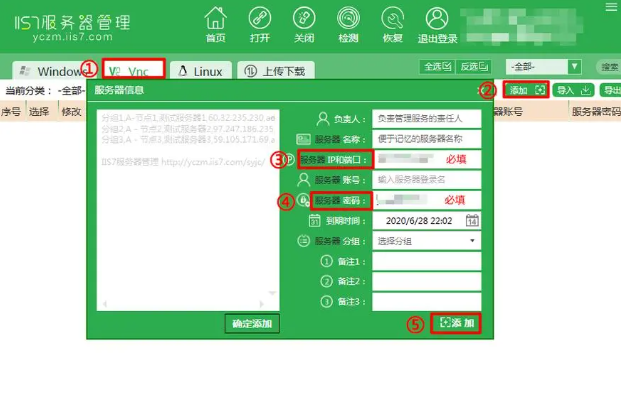Click the 服务器账号 user icon
Image resolution: width=621 pixels, height=414 pixels.
pos(303,180)
